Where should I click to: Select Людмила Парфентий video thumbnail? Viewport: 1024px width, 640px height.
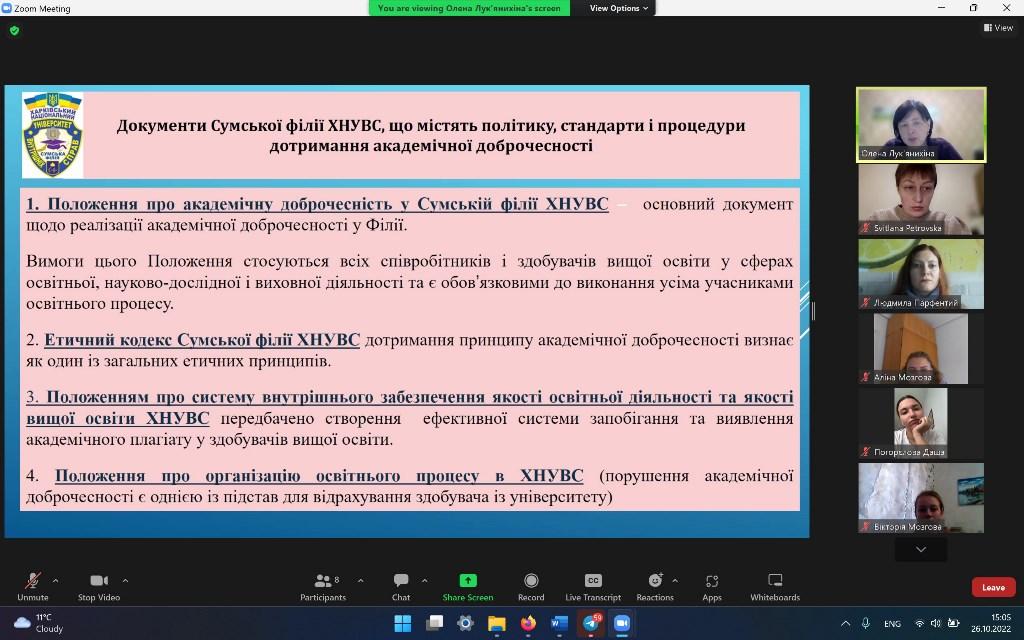(x=921, y=274)
